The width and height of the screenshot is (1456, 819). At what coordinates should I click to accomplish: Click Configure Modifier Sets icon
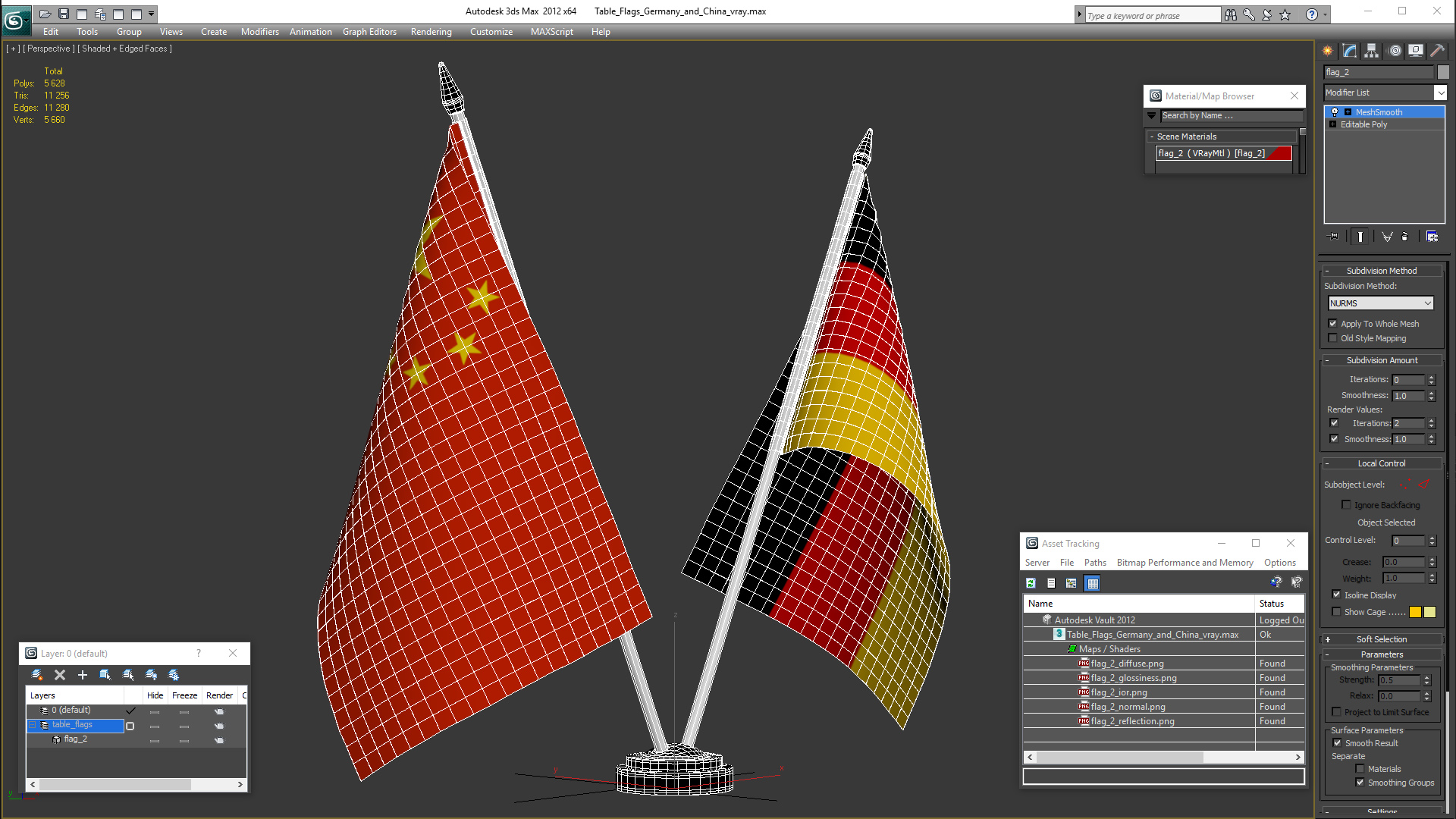click(x=1432, y=237)
